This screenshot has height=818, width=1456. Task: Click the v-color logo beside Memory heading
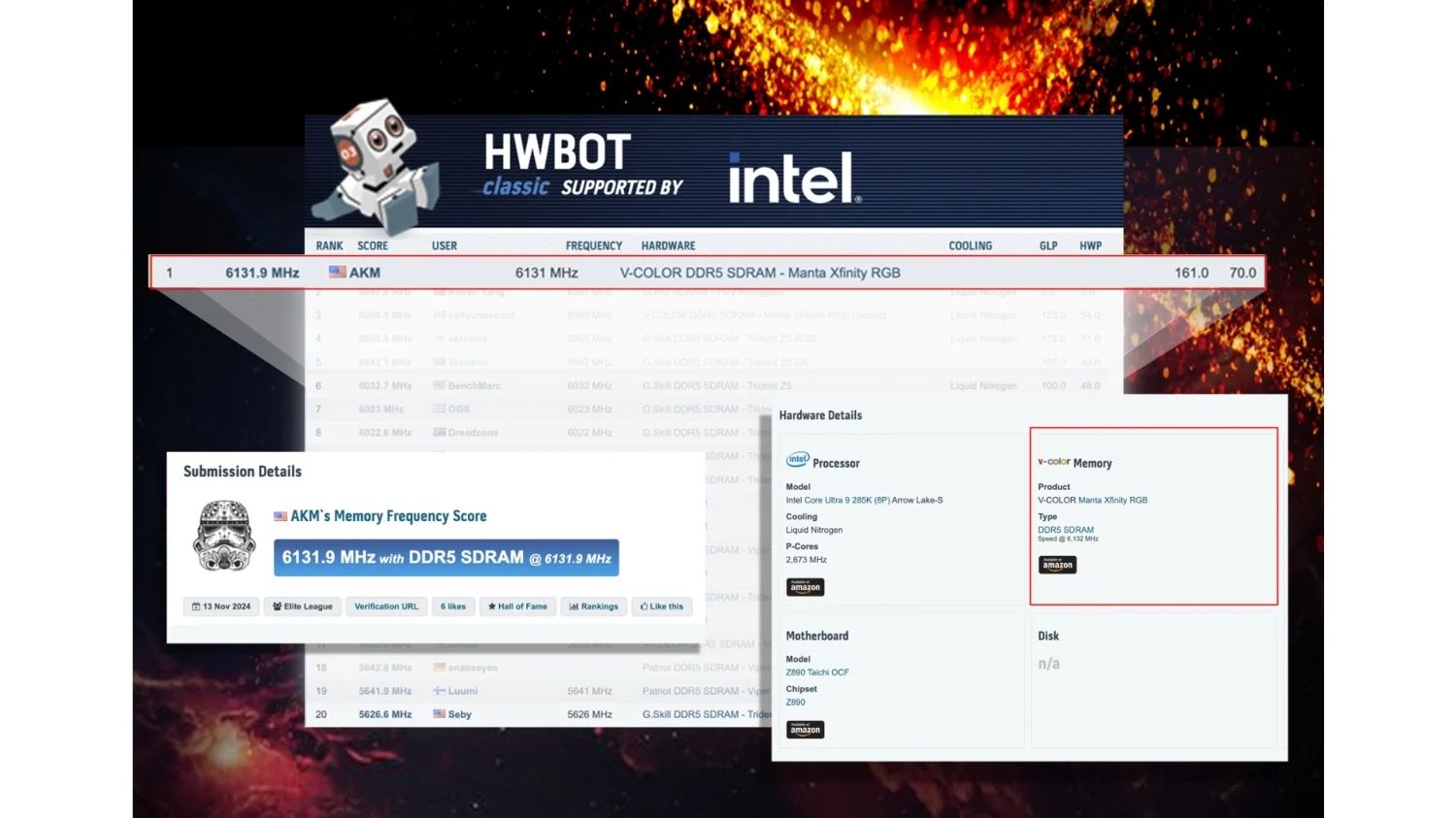[1053, 462]
